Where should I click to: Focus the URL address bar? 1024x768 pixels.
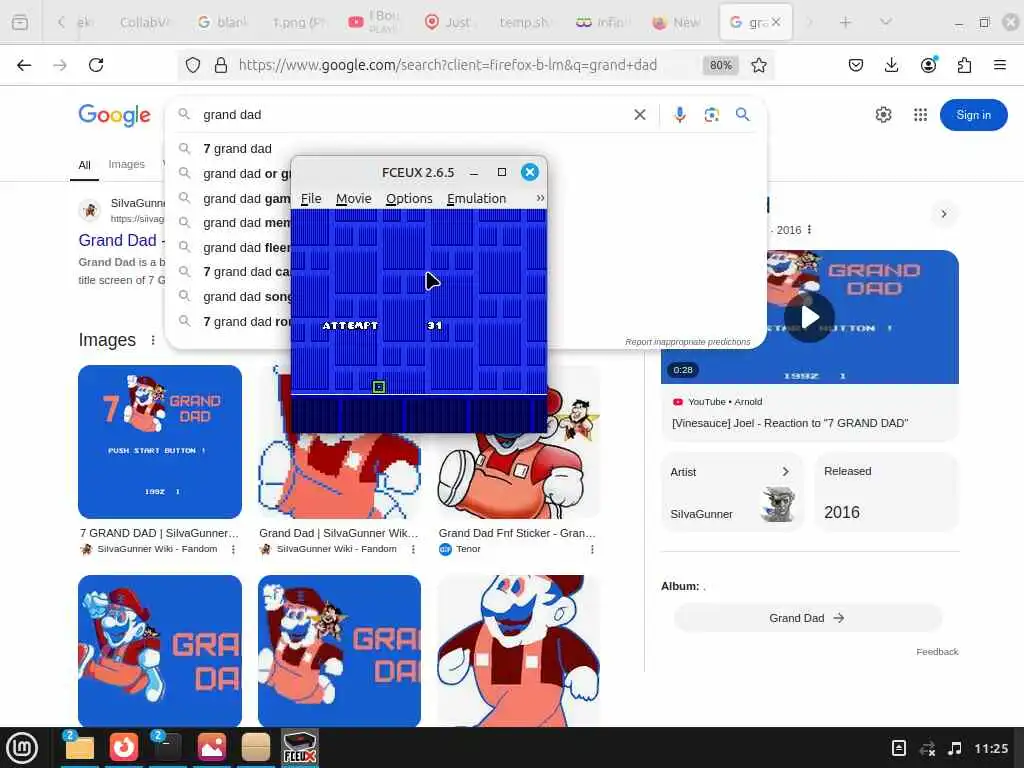447,65
